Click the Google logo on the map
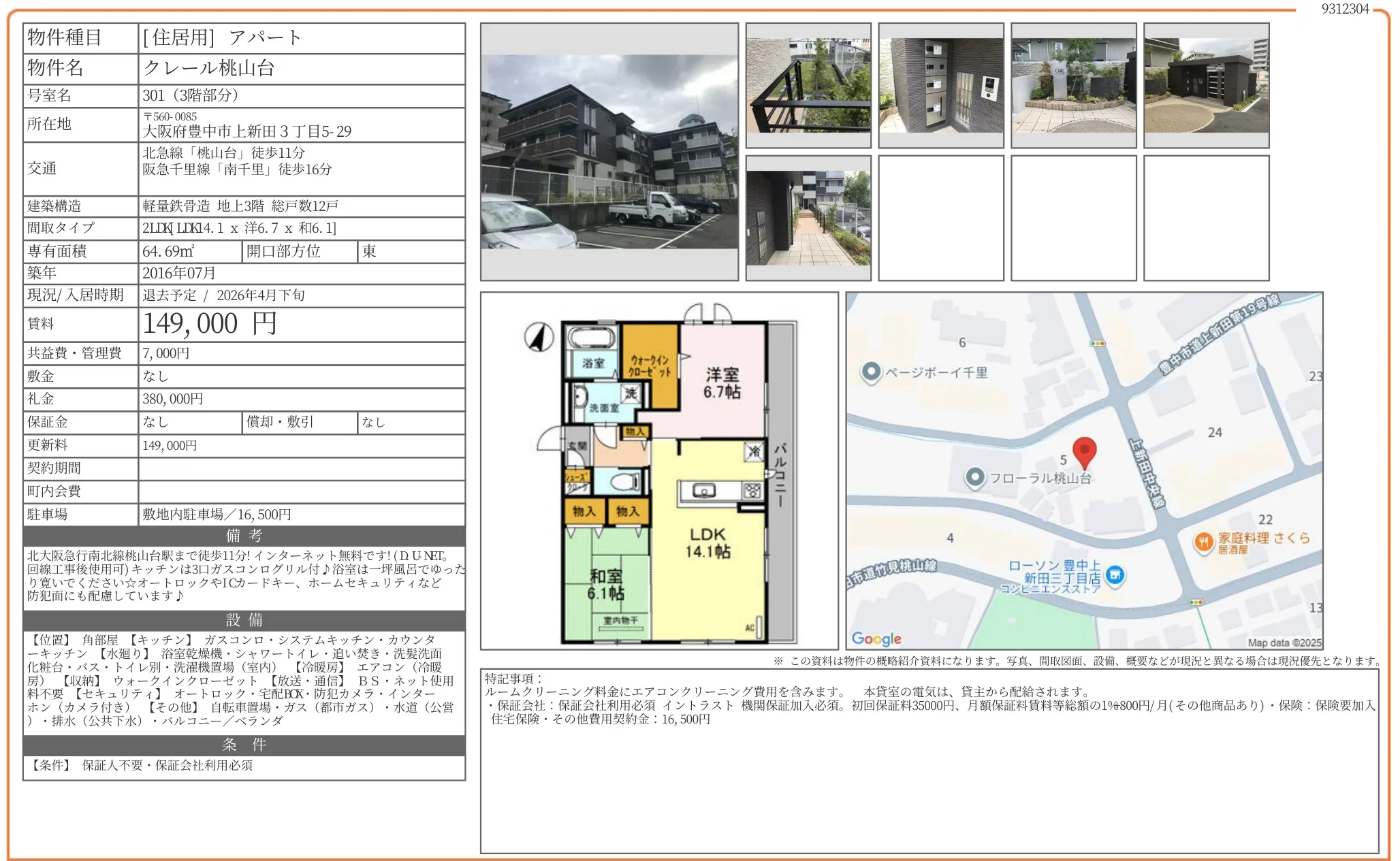Screen dimensions: 1400x861 [x=876, y=638]
